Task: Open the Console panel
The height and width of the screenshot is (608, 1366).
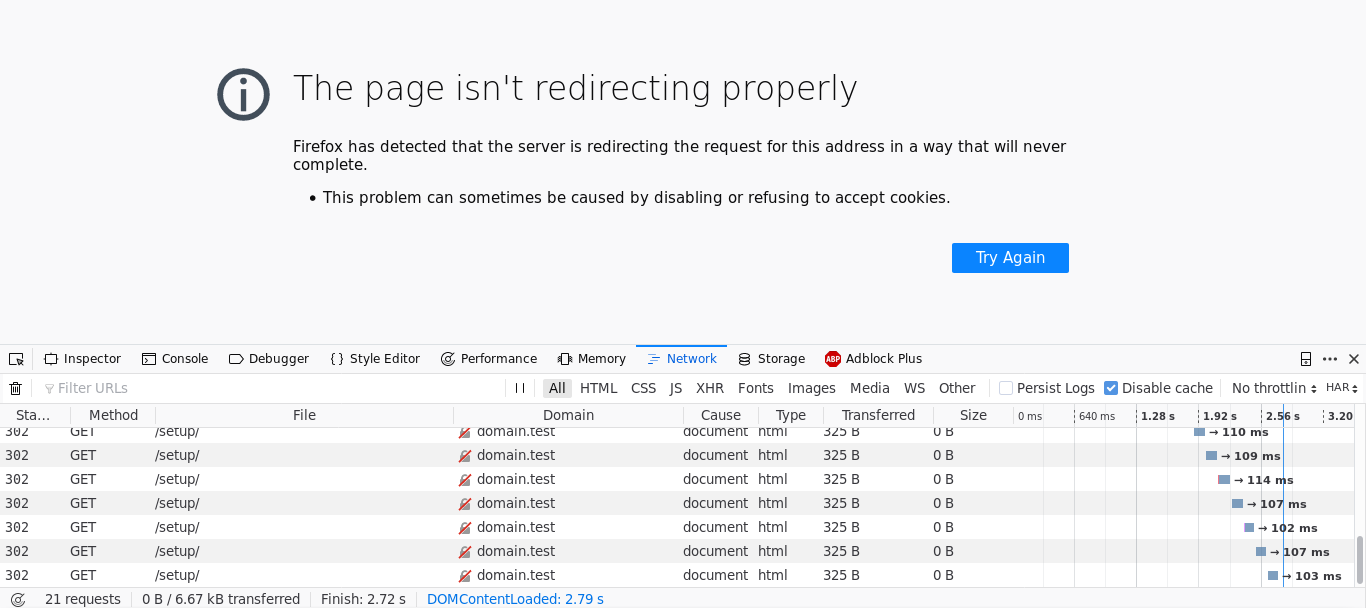Action: 175,358
